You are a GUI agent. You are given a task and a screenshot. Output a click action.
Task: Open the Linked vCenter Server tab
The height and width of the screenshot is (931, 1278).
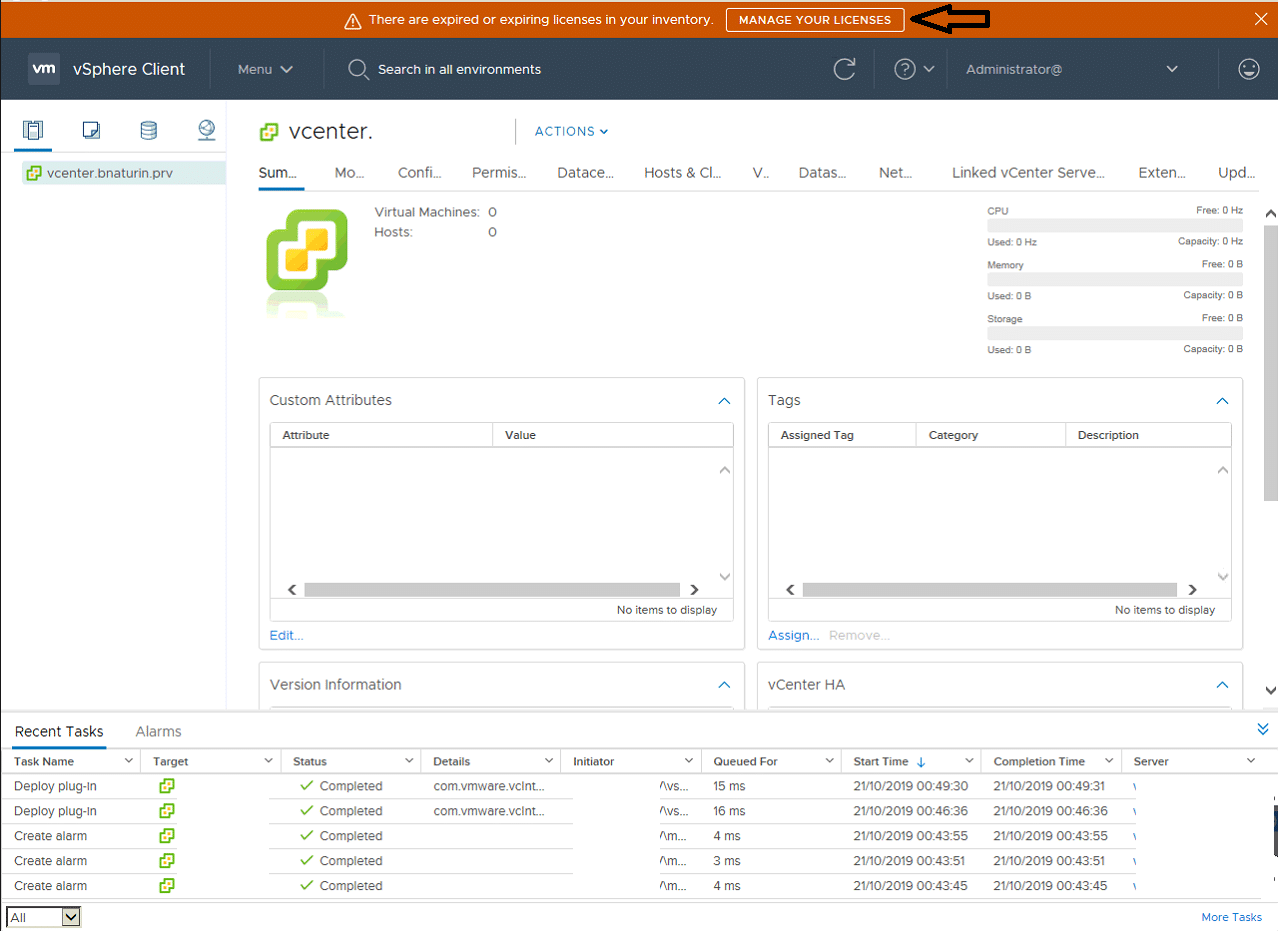pyautogui.click(x=1028, y=172)
